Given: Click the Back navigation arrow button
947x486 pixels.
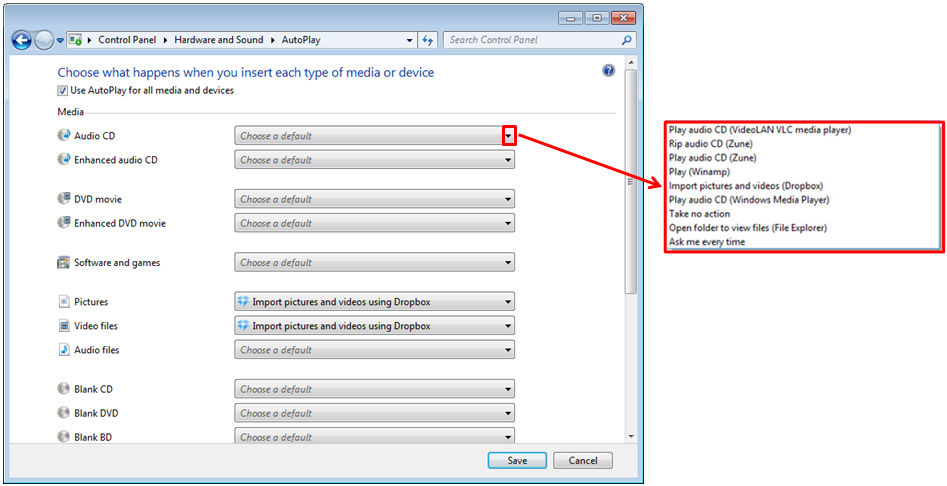Looking at the screenshot, I should click(x=22, y=40).
